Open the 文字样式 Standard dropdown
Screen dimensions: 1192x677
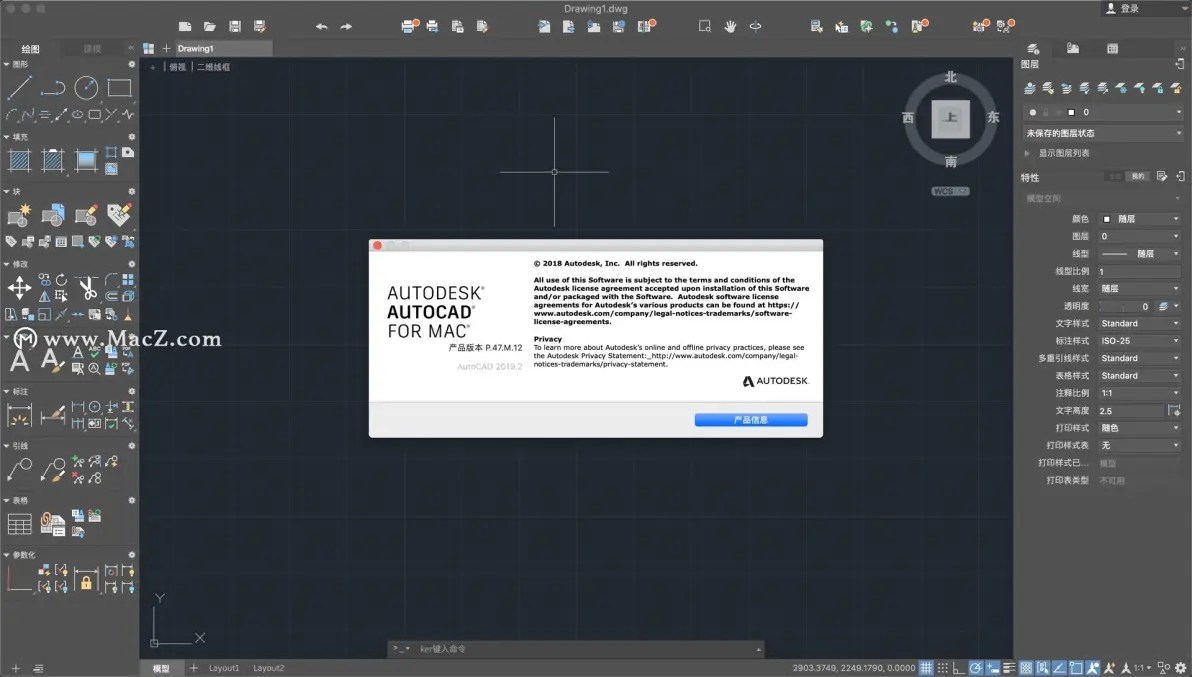pos(1140,324)
